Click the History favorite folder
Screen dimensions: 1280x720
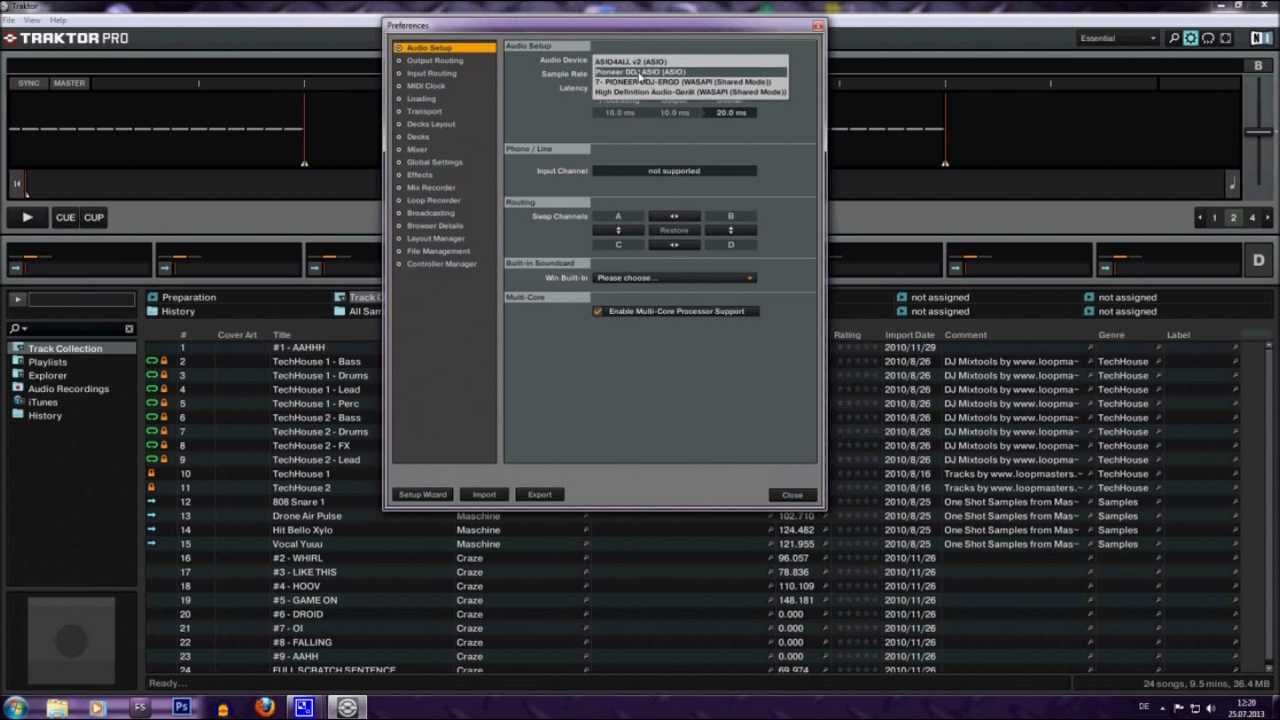(178, 311)
